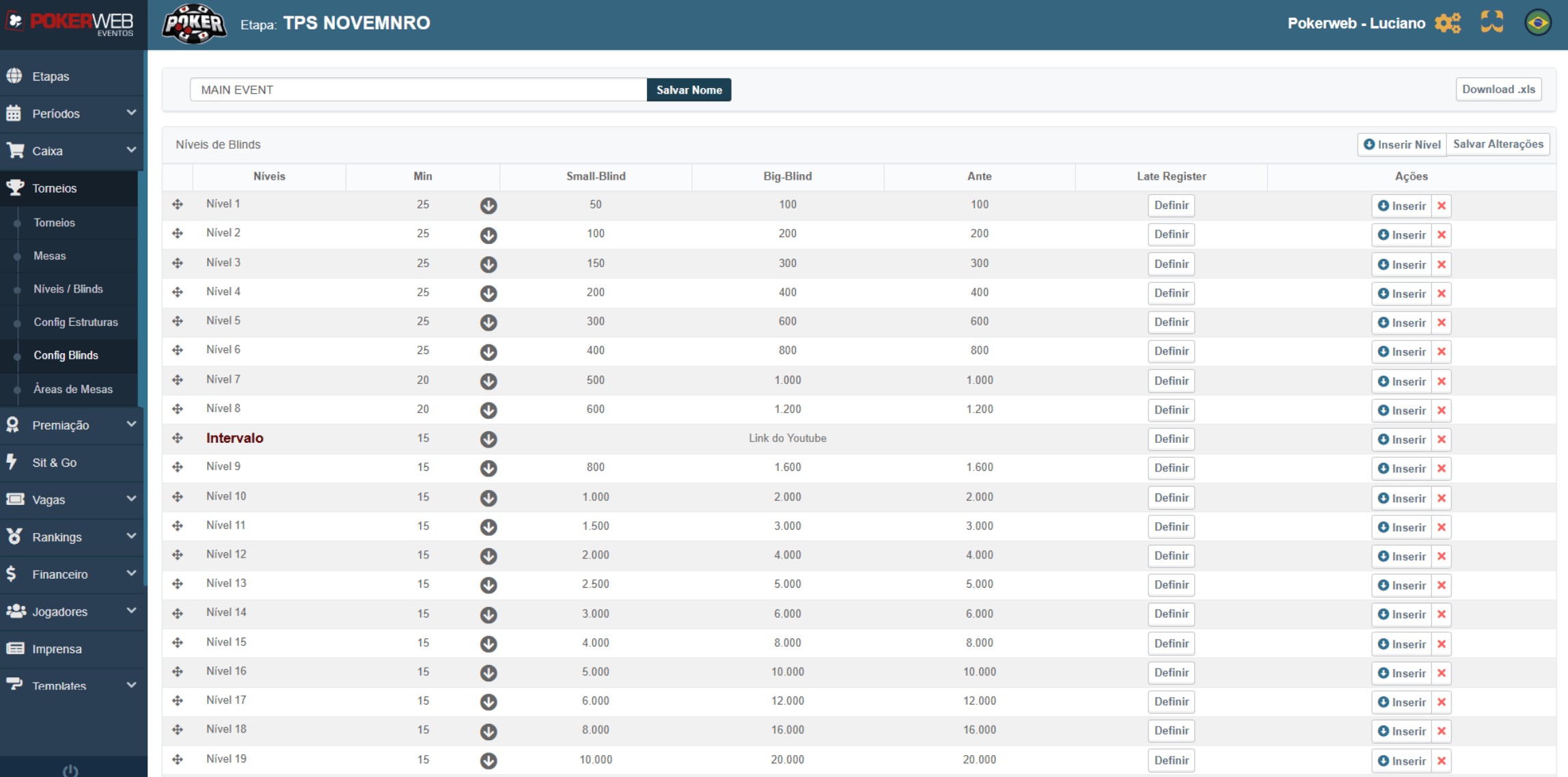Click the down arrow icon on Intervalo row
Image resolution: width=1568 pixels, height=777 pixels.
(x=488, y=439)
